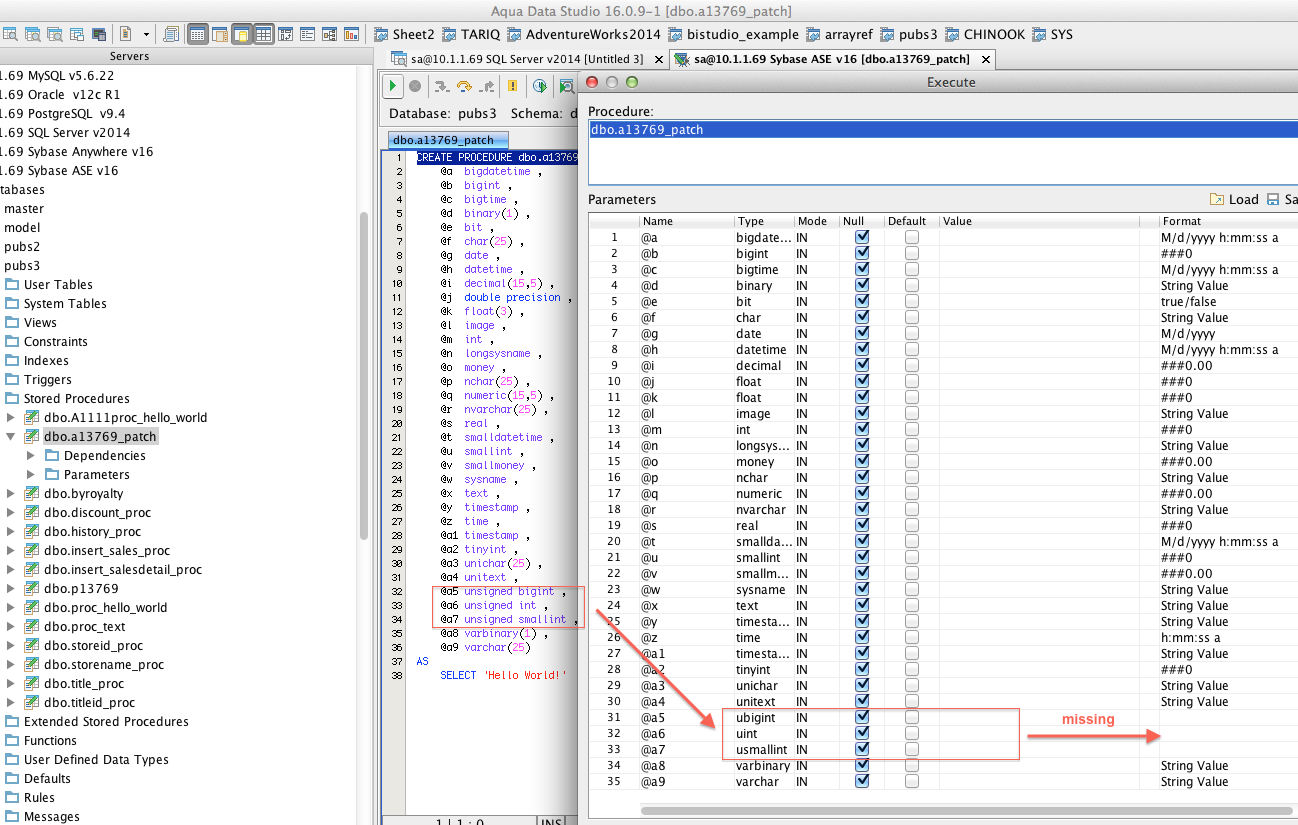Viewport: 1298px width, 825px height.
Task: Click the Load button in the Execute dialog
Action: tap(1234, 200)
